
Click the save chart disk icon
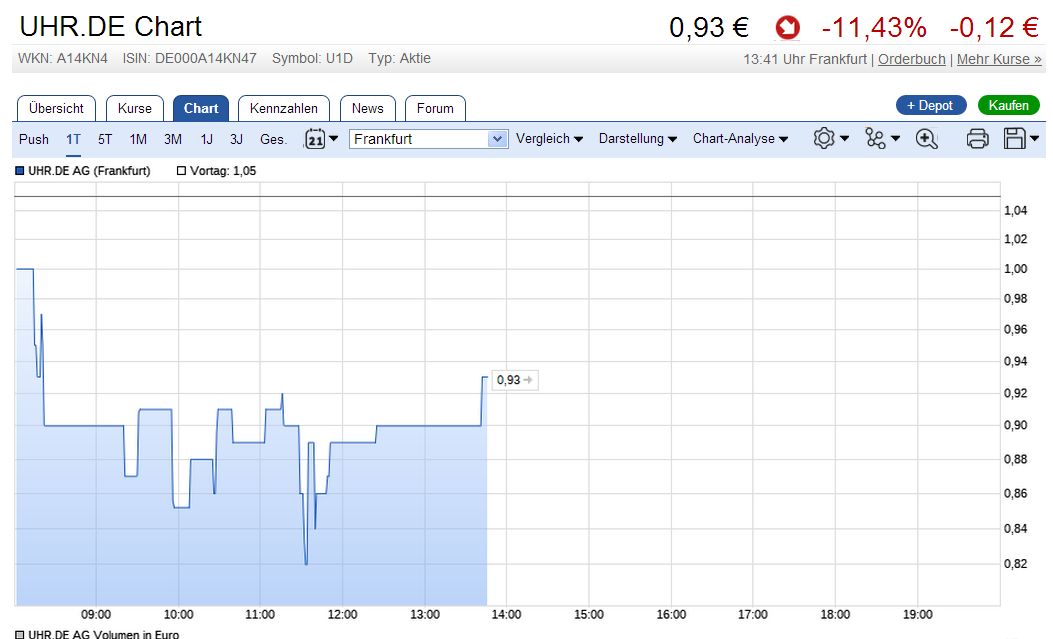coord(1015,139)
